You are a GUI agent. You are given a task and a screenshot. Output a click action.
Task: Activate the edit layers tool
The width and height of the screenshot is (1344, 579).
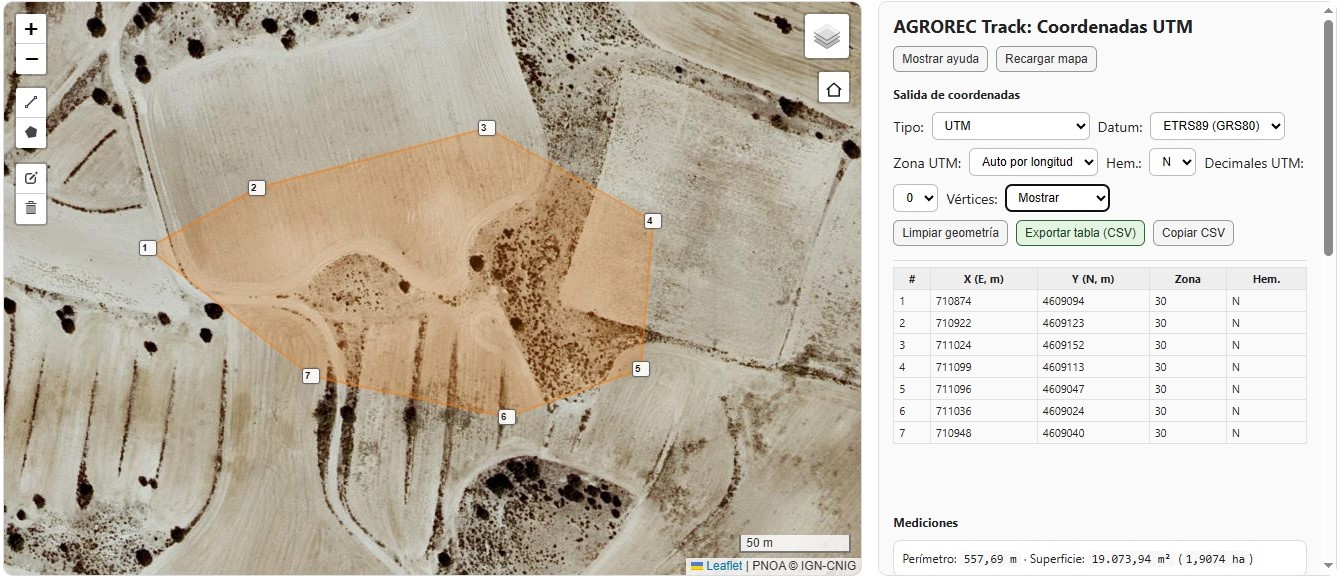31,178
